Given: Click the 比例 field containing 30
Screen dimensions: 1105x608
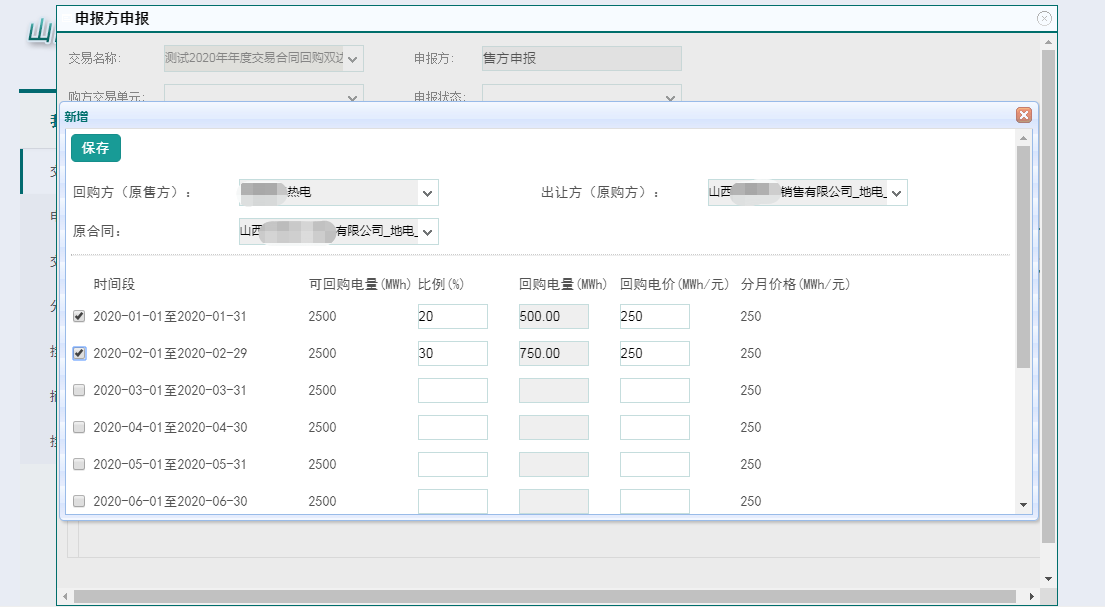Looking at the screenshot, I should 452,353.
